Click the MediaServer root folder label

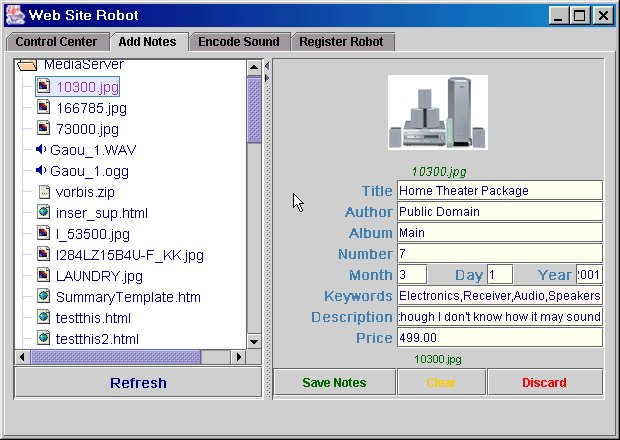(84, 64)
